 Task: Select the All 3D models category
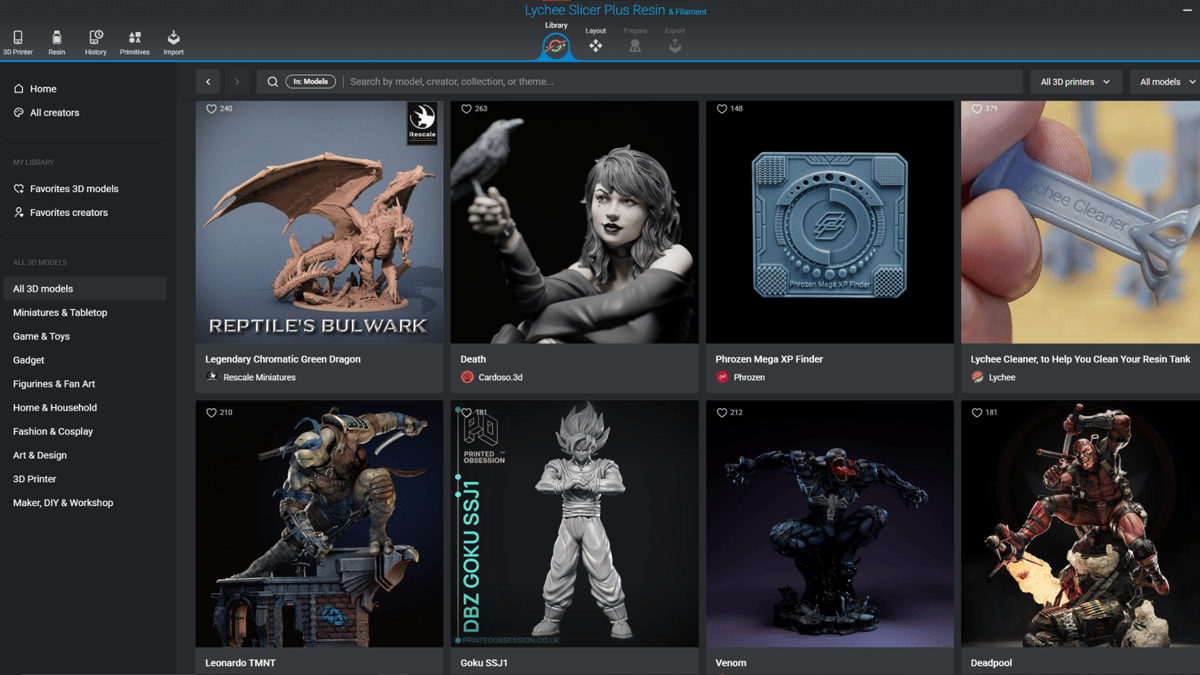coord(84,289)
